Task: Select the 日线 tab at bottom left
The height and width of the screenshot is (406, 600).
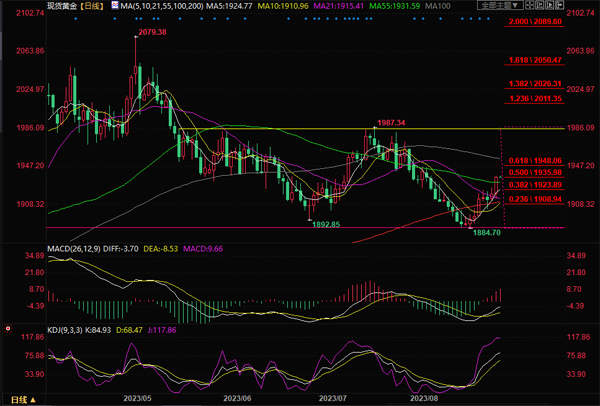Action: point(16,399)
